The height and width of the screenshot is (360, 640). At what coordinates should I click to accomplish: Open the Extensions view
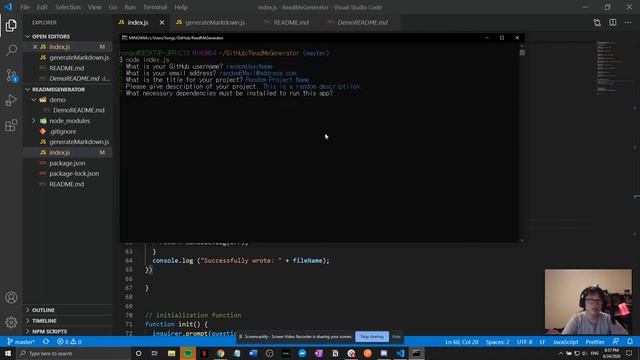(11, 125)
